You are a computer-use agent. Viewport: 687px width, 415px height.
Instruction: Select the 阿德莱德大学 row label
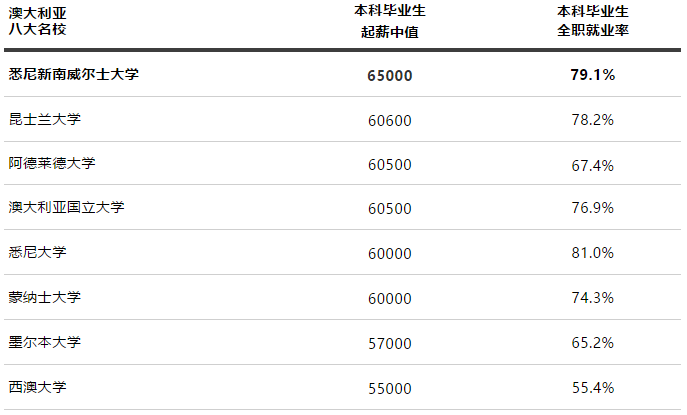(x=51, y=163)
